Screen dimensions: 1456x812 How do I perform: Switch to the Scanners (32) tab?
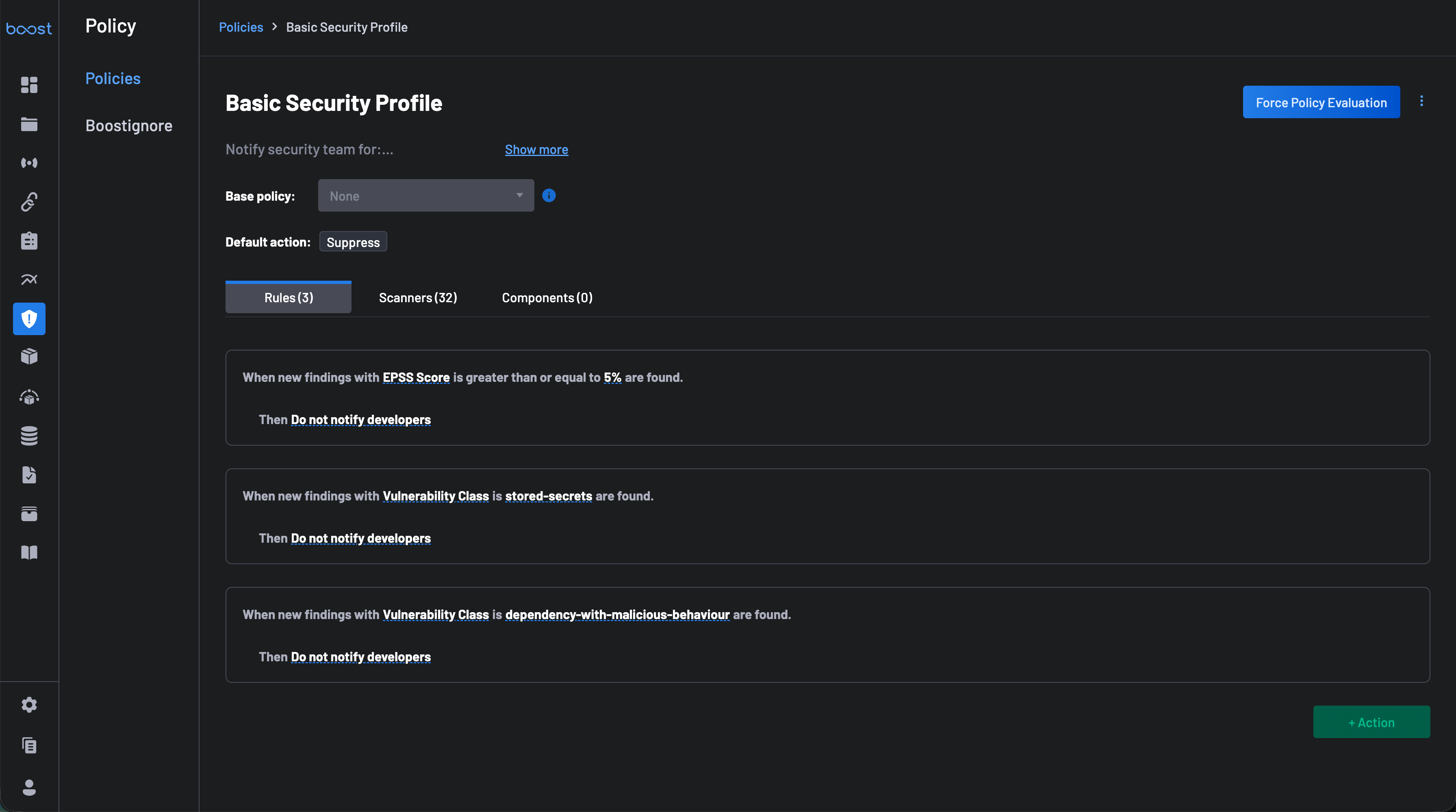tap(418, 298)
